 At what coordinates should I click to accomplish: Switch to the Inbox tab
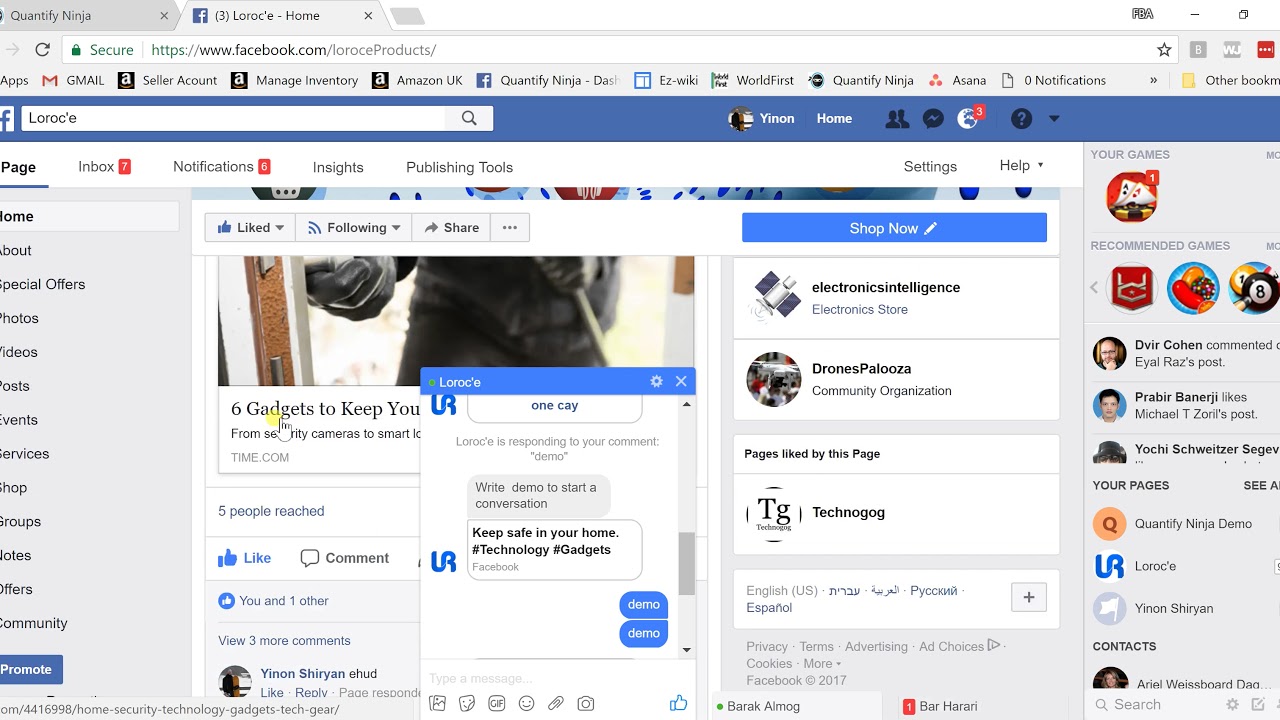pyautogui.click(x=105, y=167)
